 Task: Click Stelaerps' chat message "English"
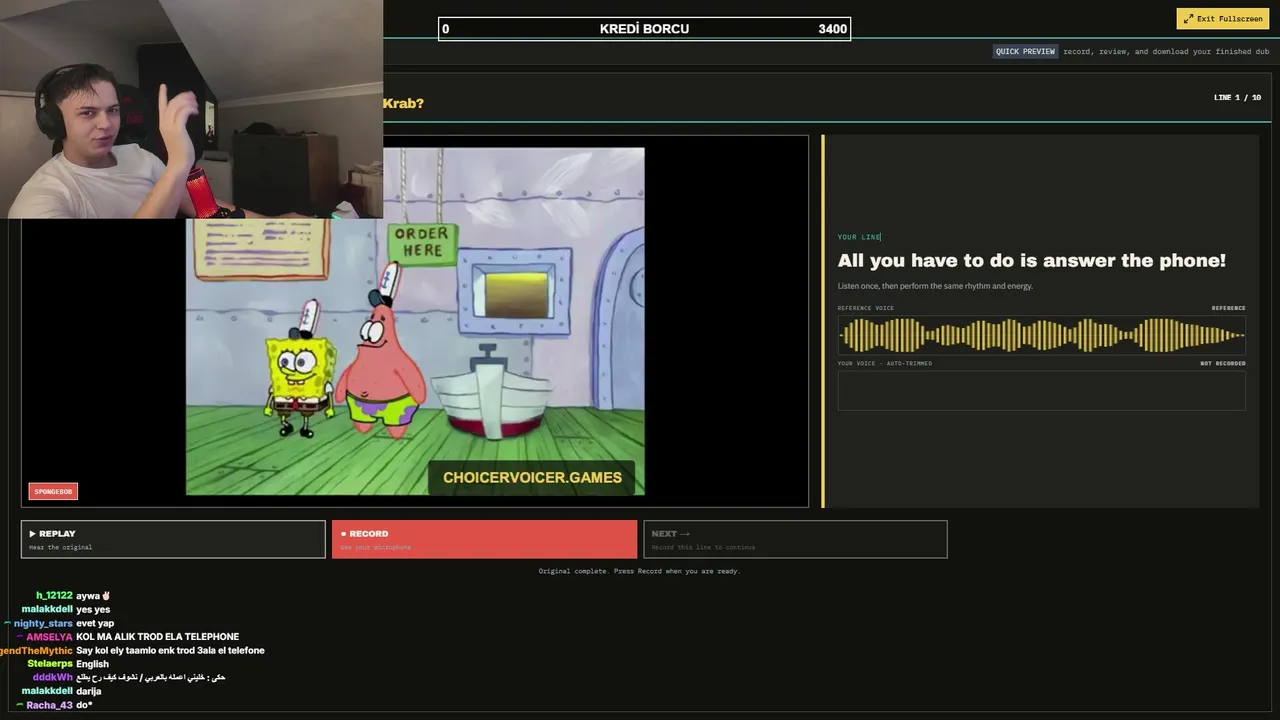click(x=92, y=664)
